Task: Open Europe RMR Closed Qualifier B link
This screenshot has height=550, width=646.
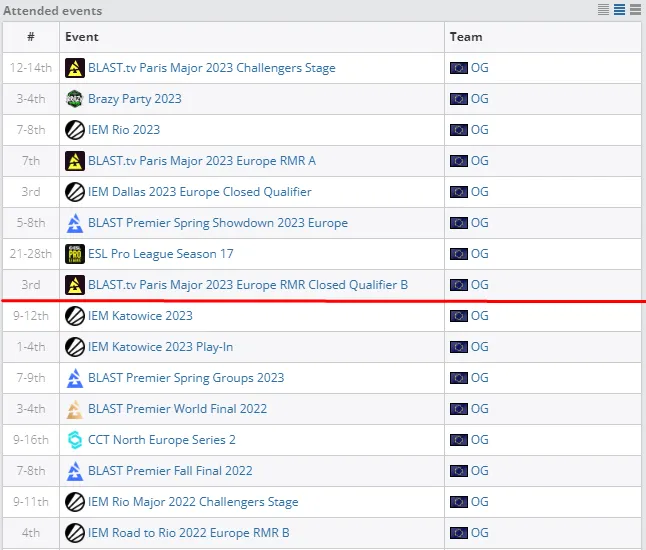Action: 248,285
